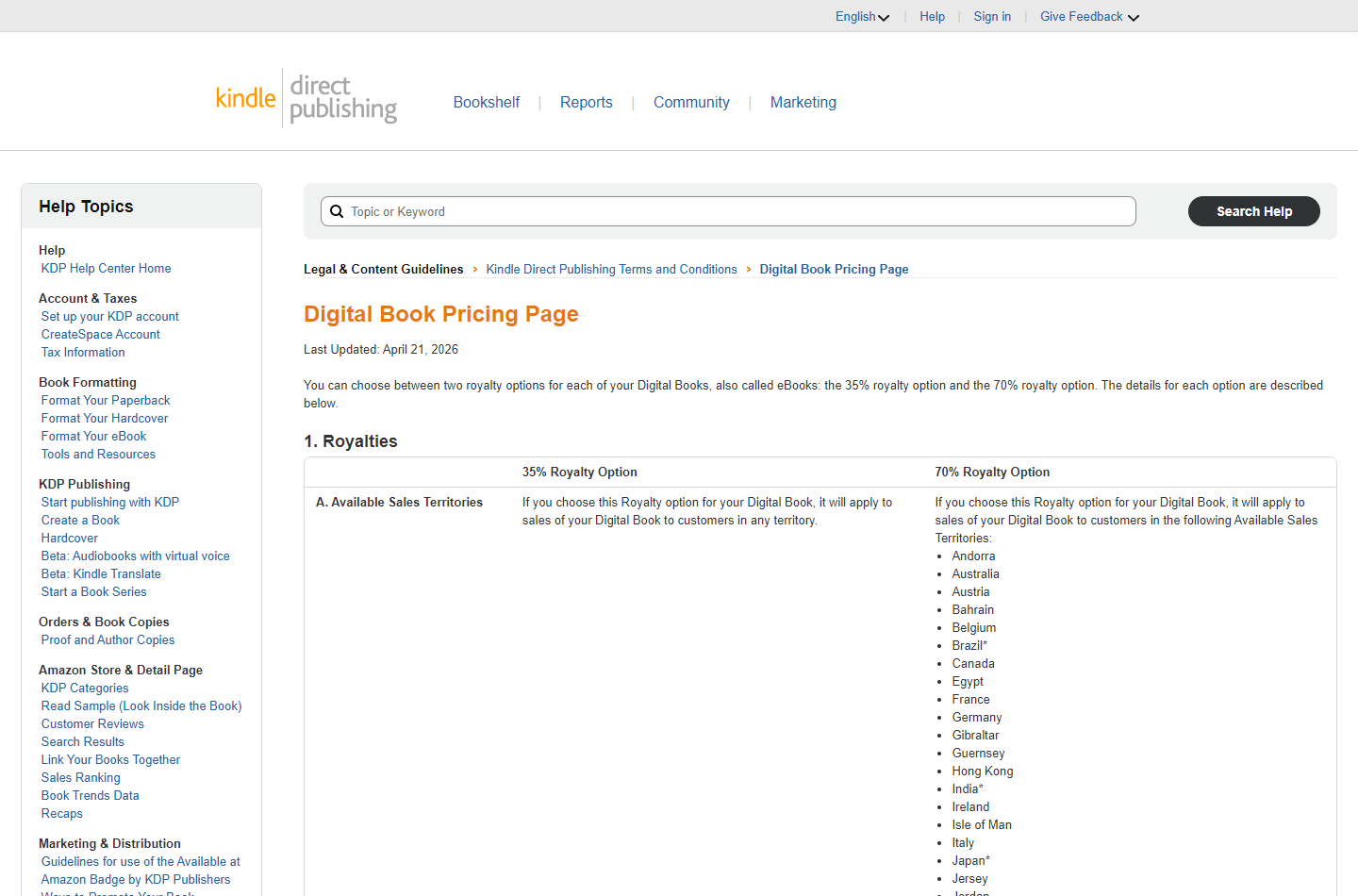Viewport: 1358px width, 896px height.
Task: Click the Digital Book Pricing Page breadcrumb
Action: 834,269
